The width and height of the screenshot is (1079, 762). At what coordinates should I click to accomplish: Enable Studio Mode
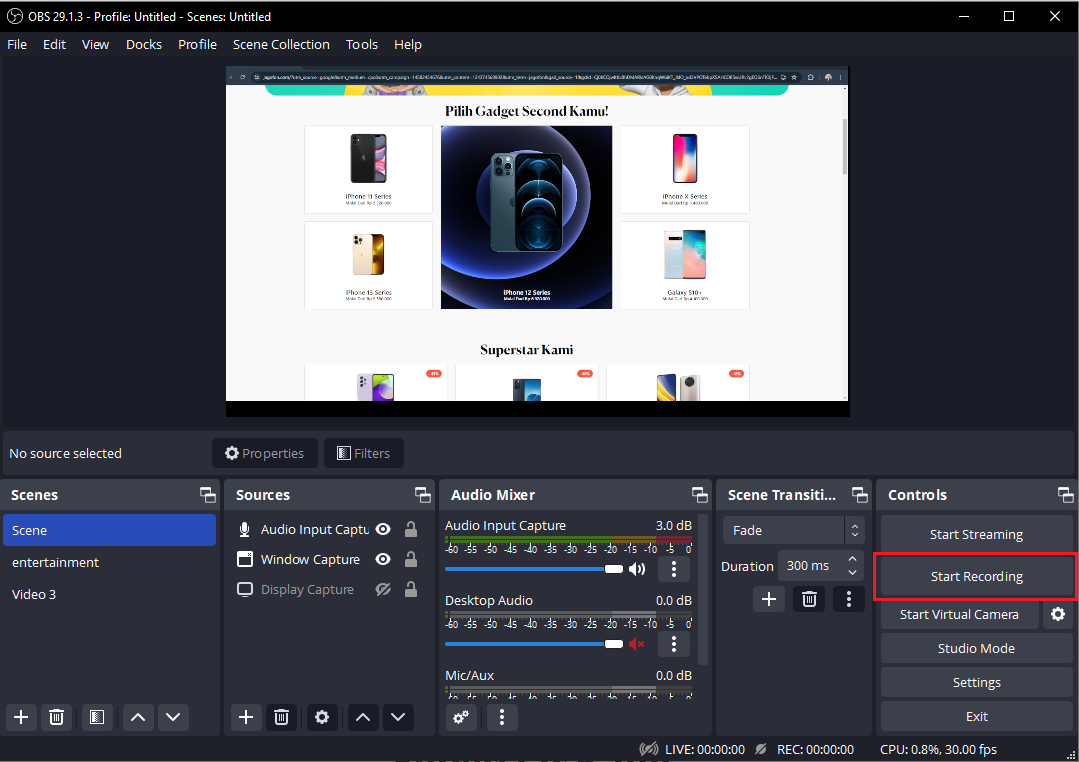(x=976, y=648)
